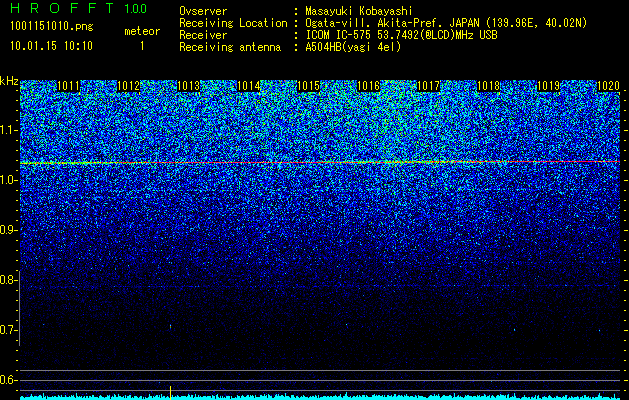Click the 1012 time marker

coord(129,86)
